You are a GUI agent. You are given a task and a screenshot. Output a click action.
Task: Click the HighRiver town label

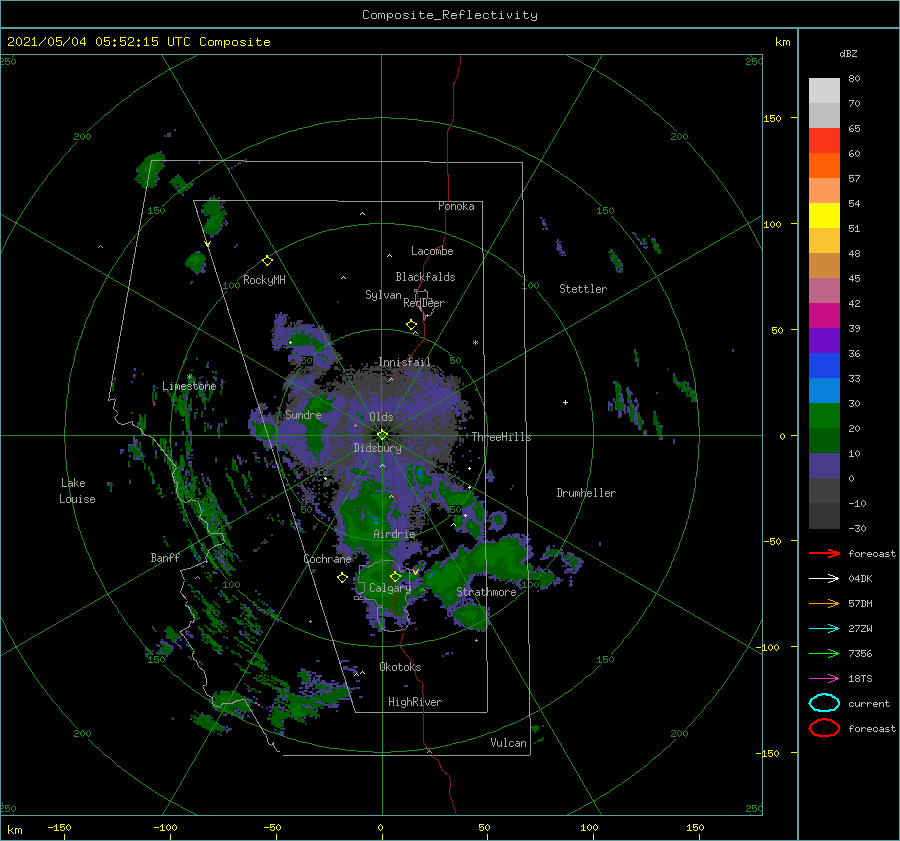415,702
